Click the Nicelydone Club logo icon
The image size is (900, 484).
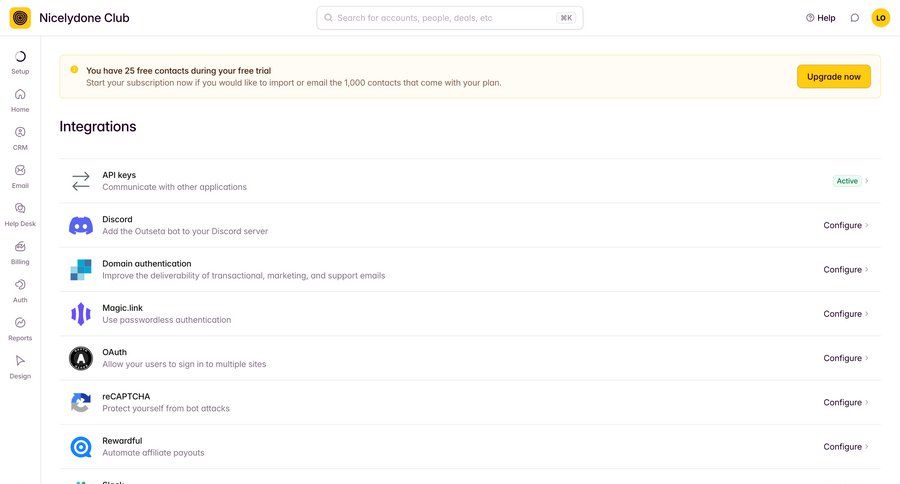pyautogui.click(x=20, y=18)
